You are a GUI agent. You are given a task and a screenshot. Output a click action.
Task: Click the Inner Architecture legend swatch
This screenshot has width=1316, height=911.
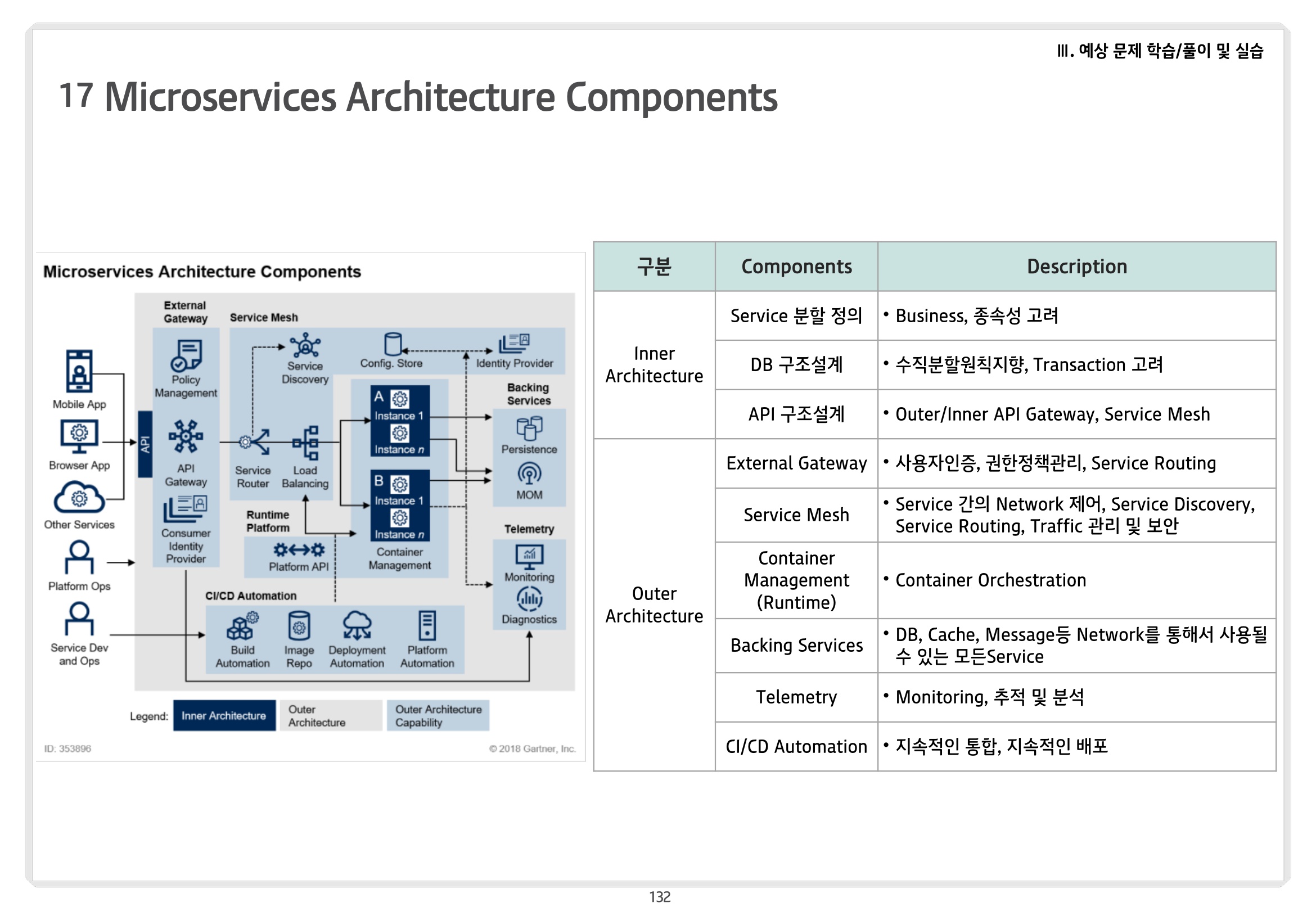[x=224, y=715]
